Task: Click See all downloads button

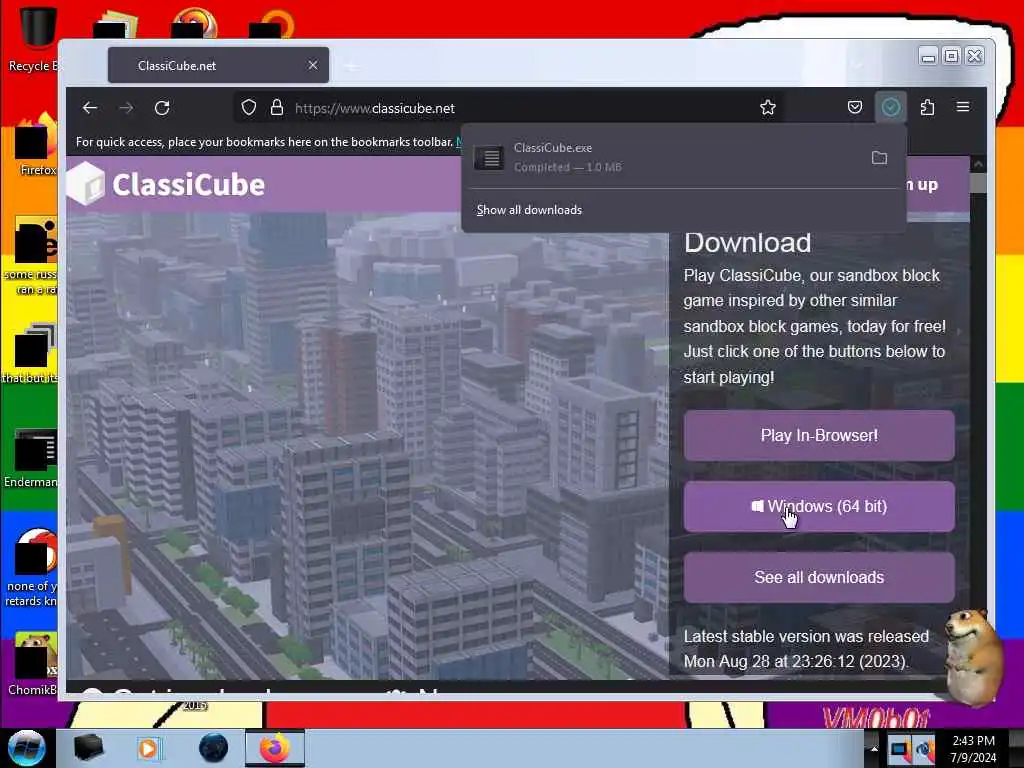Action: (819, 577)
